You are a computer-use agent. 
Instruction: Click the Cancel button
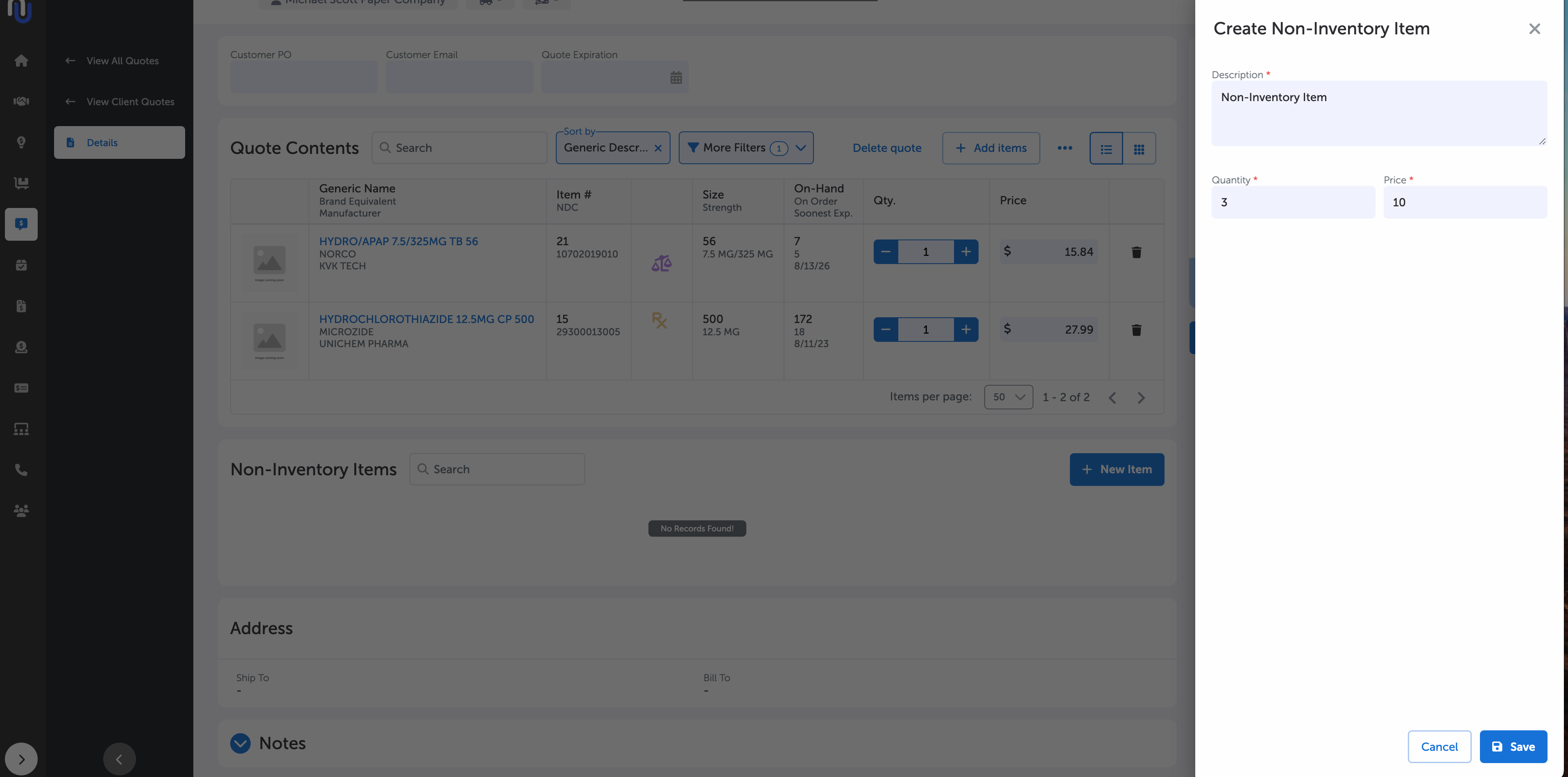(1439, 747)
